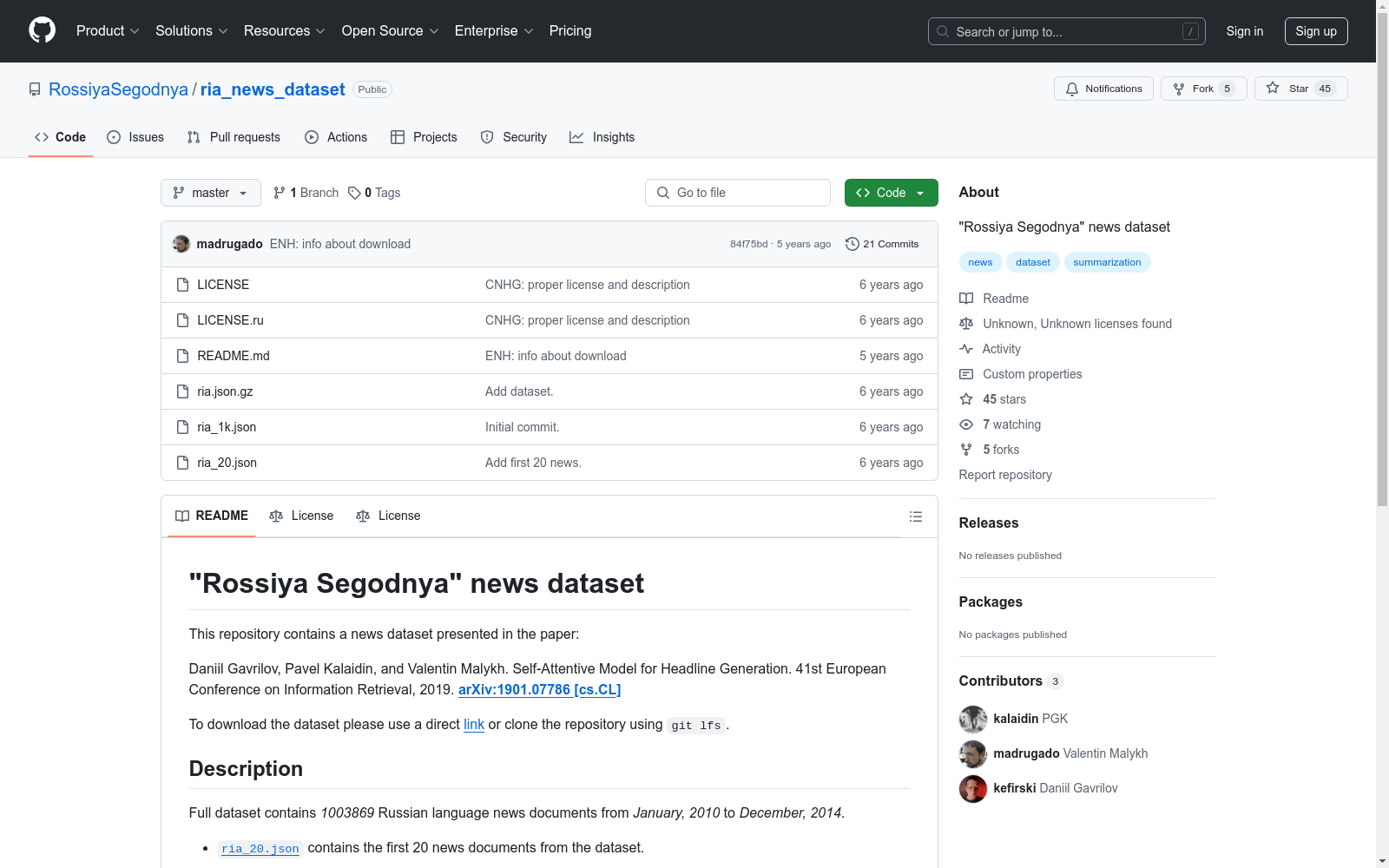
Task: Select the README tab in file viewer
Action: point(212,516)
